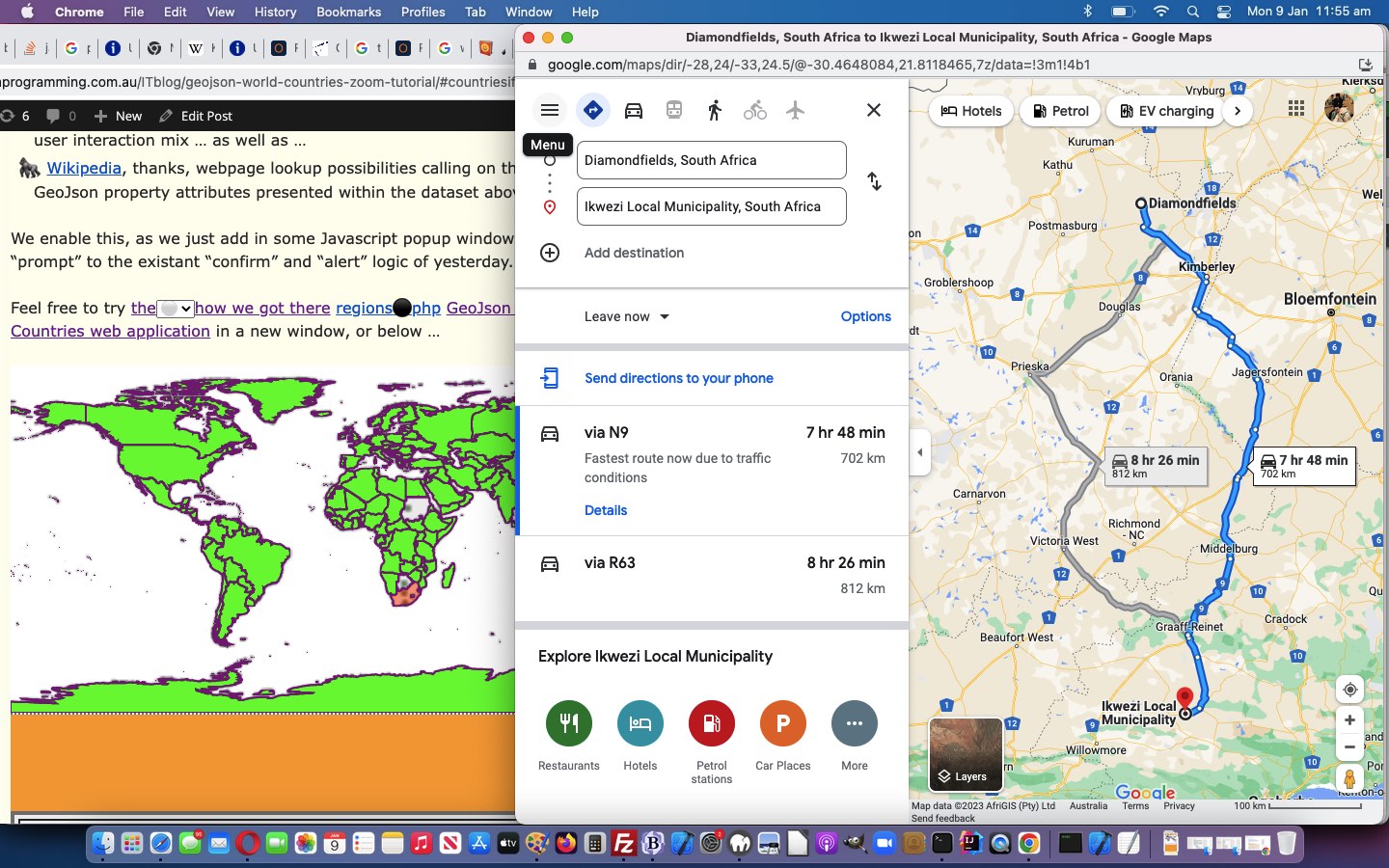Select best travel mode directions icon

[x=593, y=110]
